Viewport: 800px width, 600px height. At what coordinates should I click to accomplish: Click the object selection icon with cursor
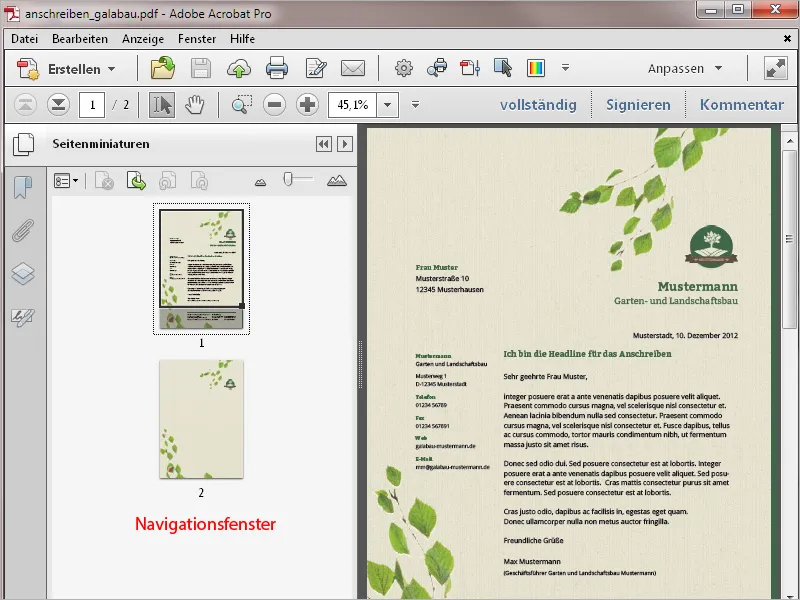503,68
